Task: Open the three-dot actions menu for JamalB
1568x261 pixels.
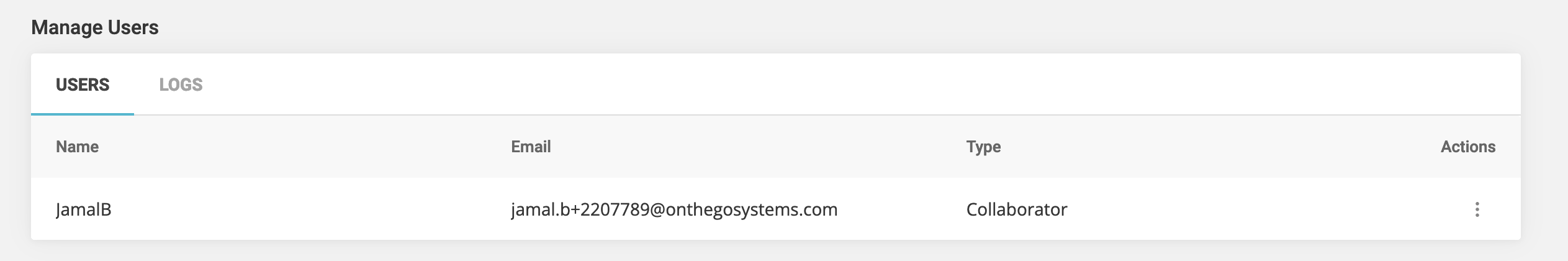Action: (1477, 209)
